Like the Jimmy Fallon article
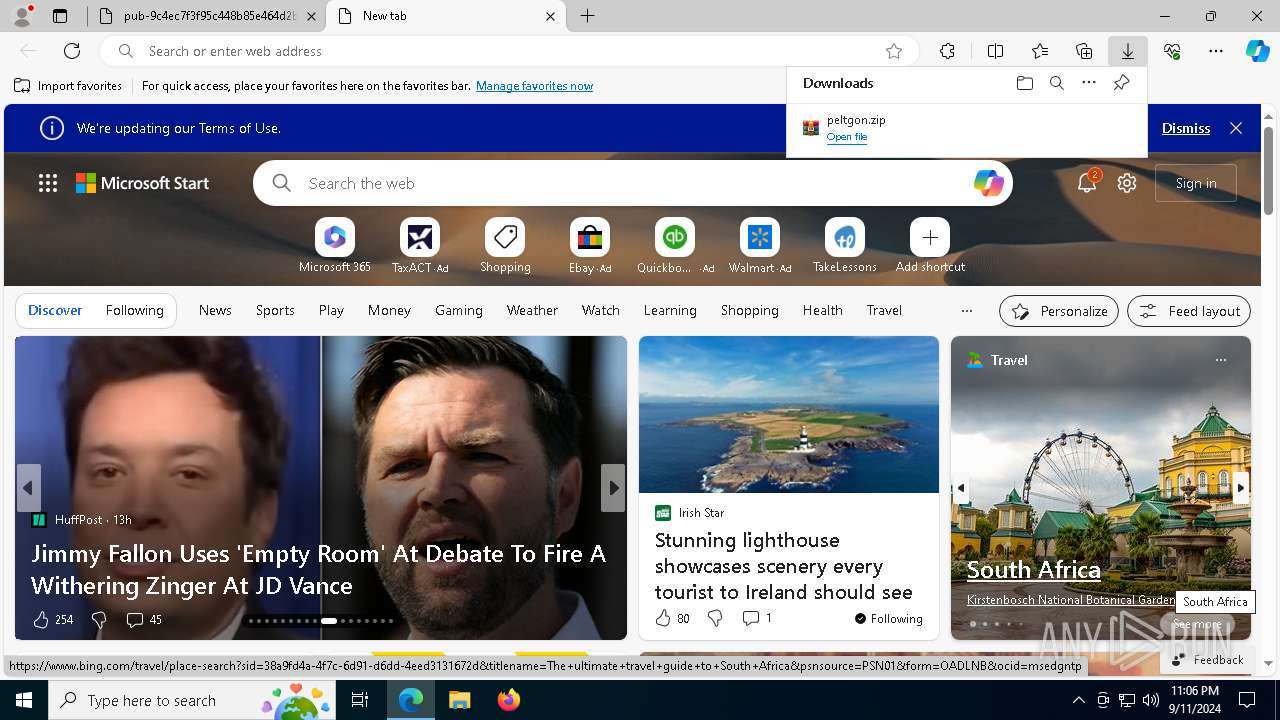The image size is (1280, 720). (x=41, y=620)
